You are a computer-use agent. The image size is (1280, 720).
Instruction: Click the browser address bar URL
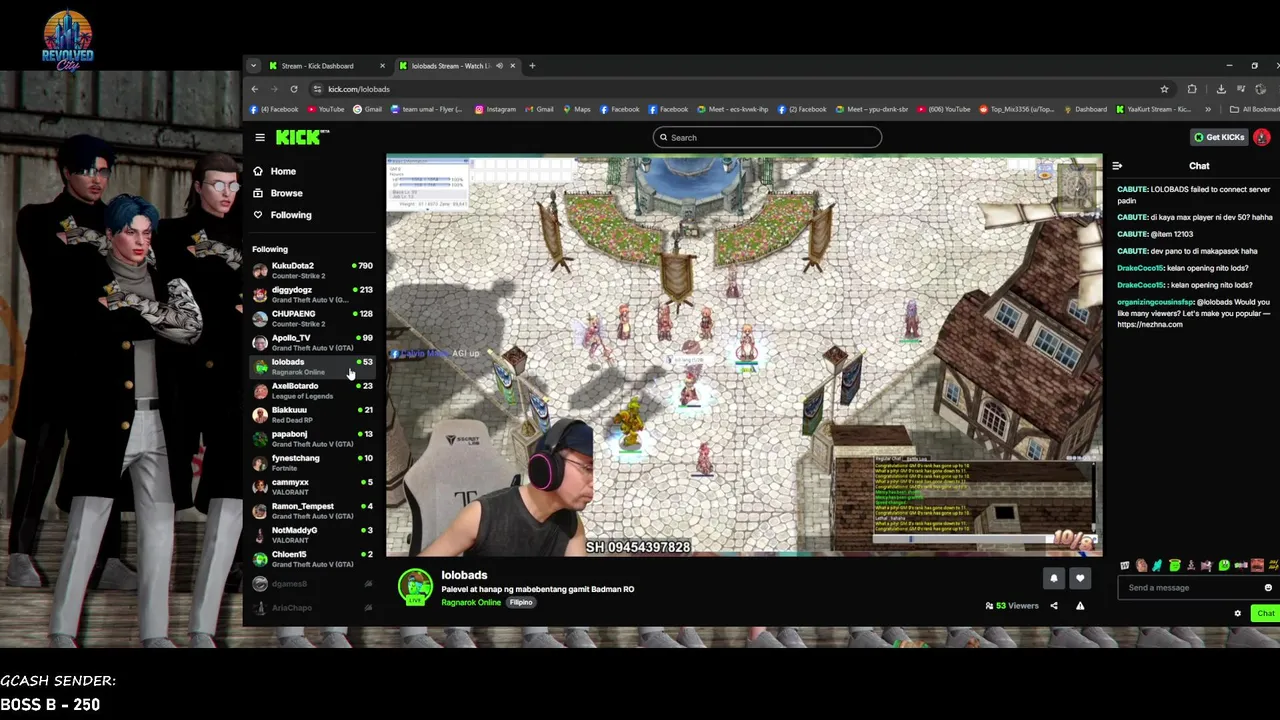pos(359,89)
